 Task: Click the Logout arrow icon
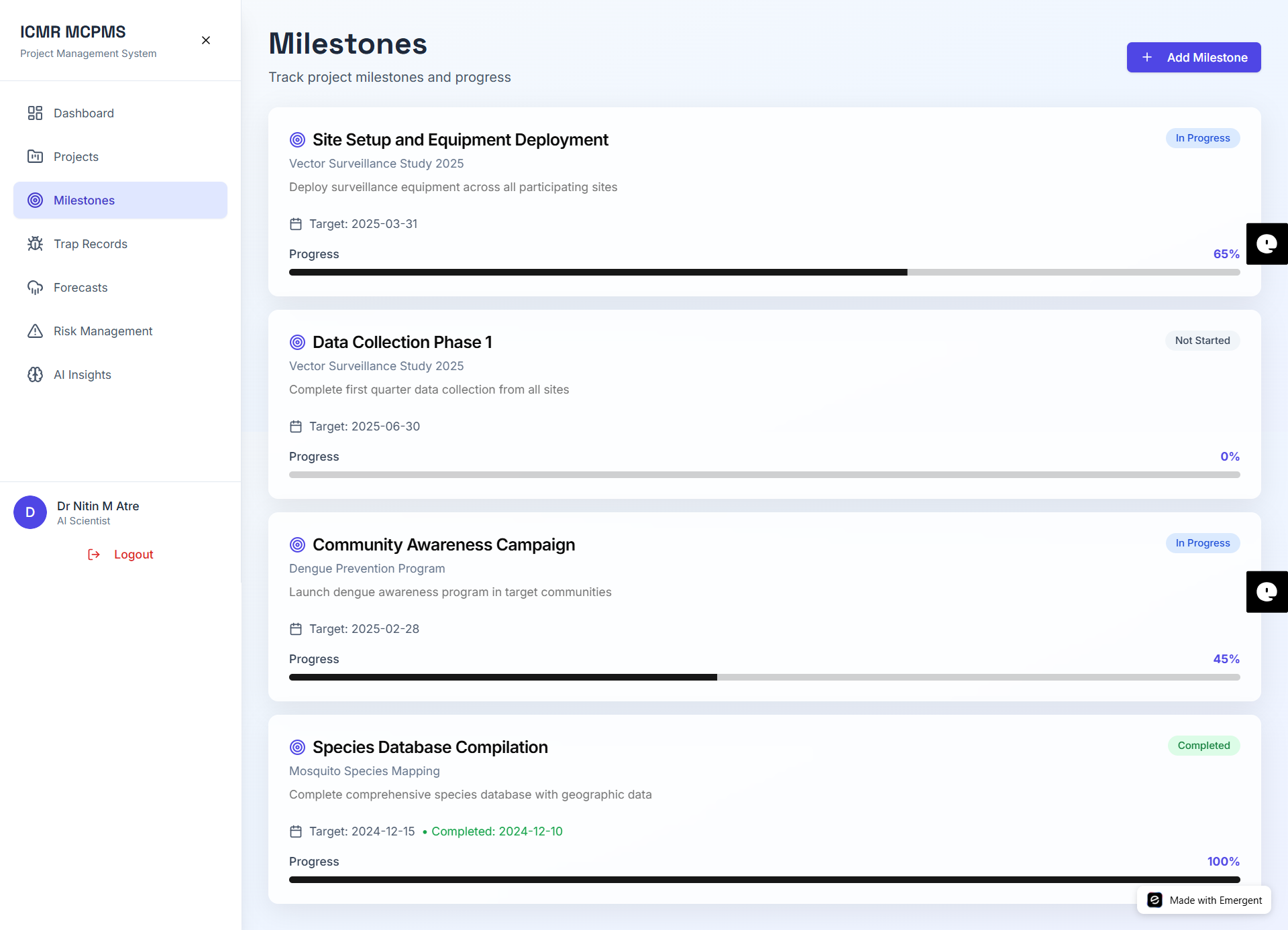(94, 555)
